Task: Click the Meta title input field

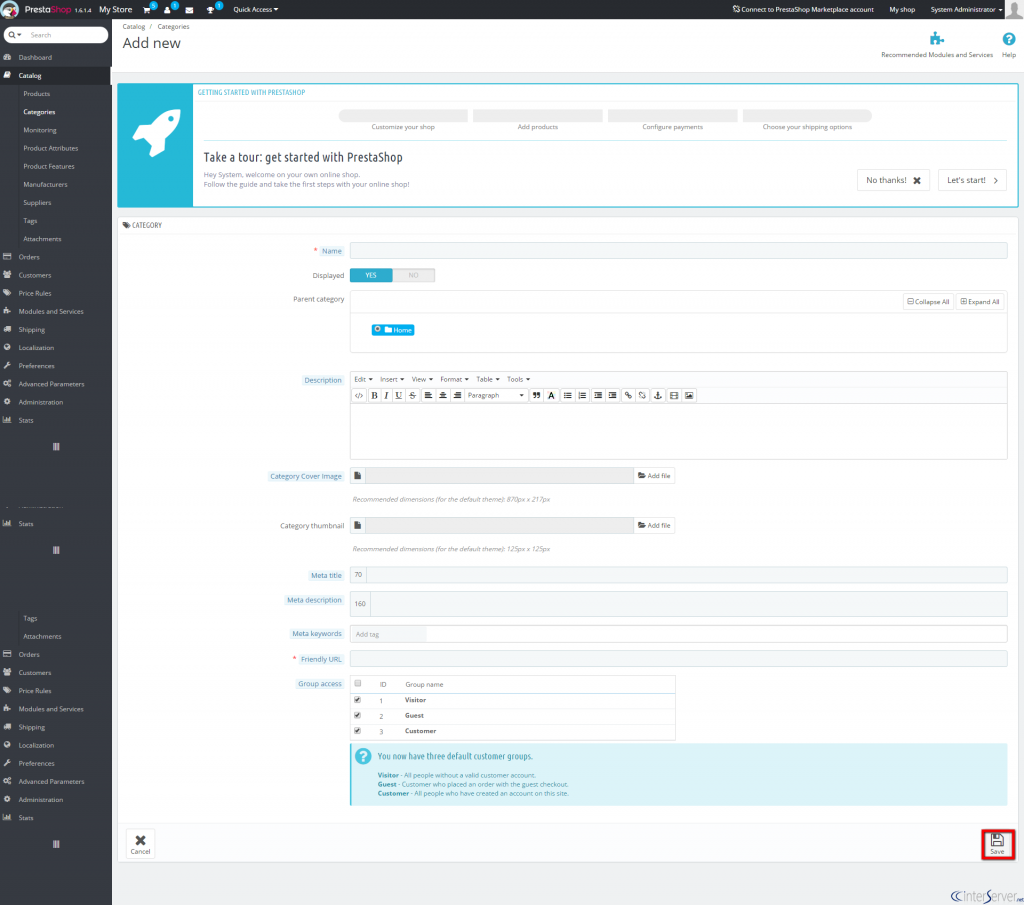Action: pos(686,575)
